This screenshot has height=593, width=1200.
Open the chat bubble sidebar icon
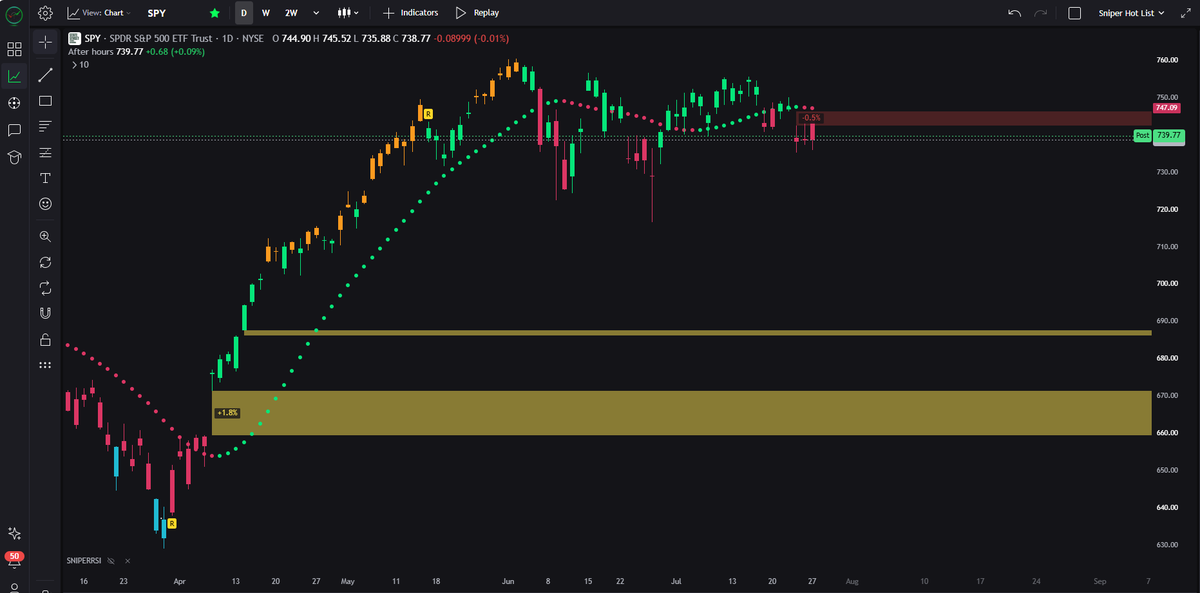[15, 130]
